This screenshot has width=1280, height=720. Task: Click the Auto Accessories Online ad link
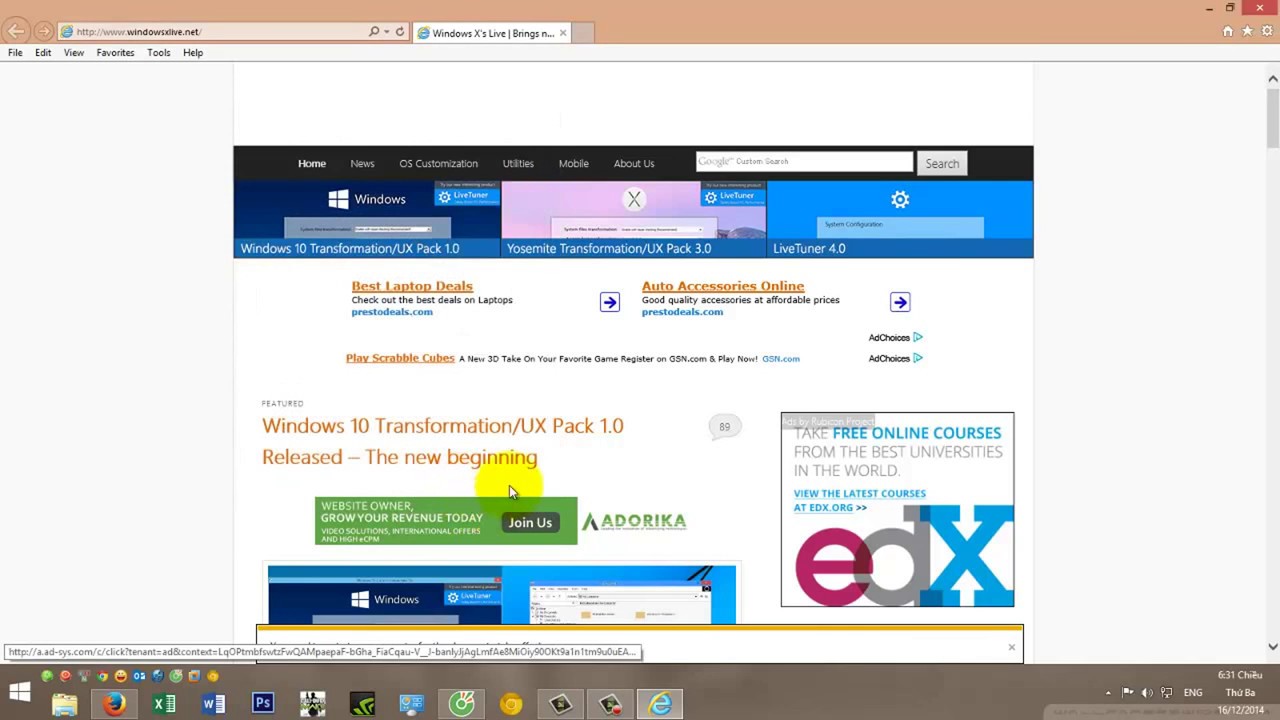(723, 286)
